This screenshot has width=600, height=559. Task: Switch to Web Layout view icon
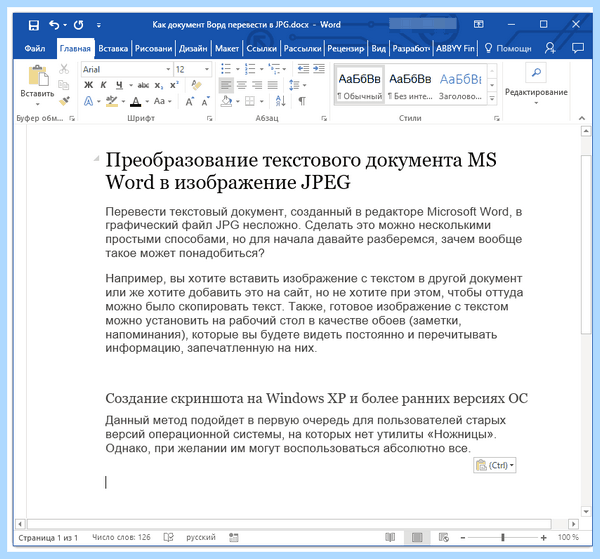coord(443,538)
